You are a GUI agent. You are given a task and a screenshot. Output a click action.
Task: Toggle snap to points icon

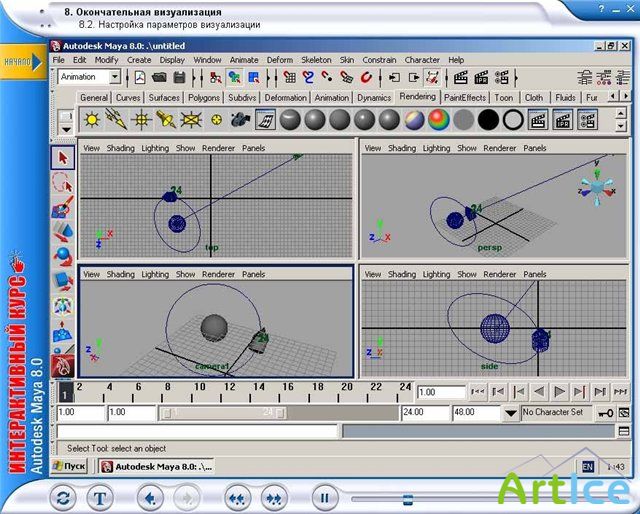(x=327, y=77)
